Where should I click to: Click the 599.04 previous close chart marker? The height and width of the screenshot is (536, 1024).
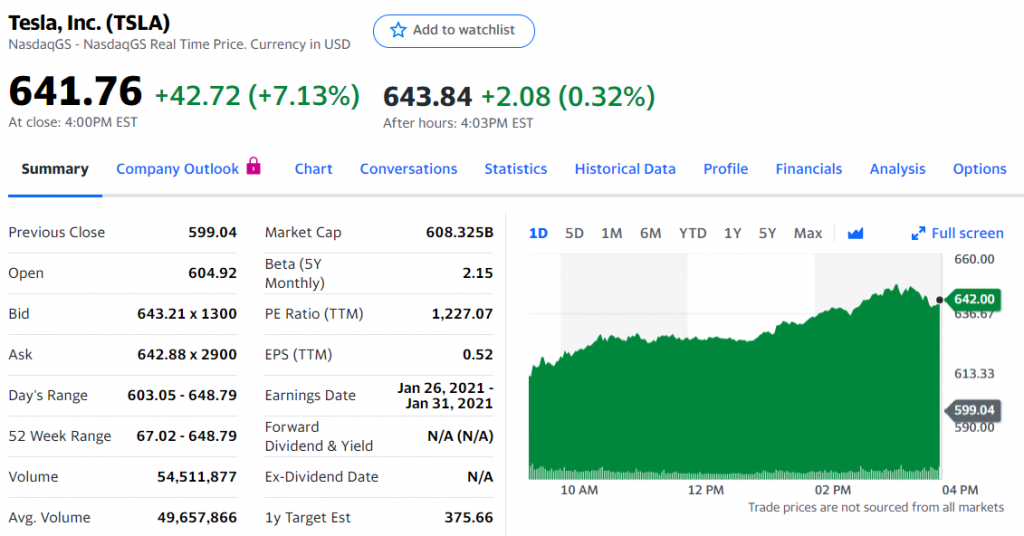pos(973,410)
